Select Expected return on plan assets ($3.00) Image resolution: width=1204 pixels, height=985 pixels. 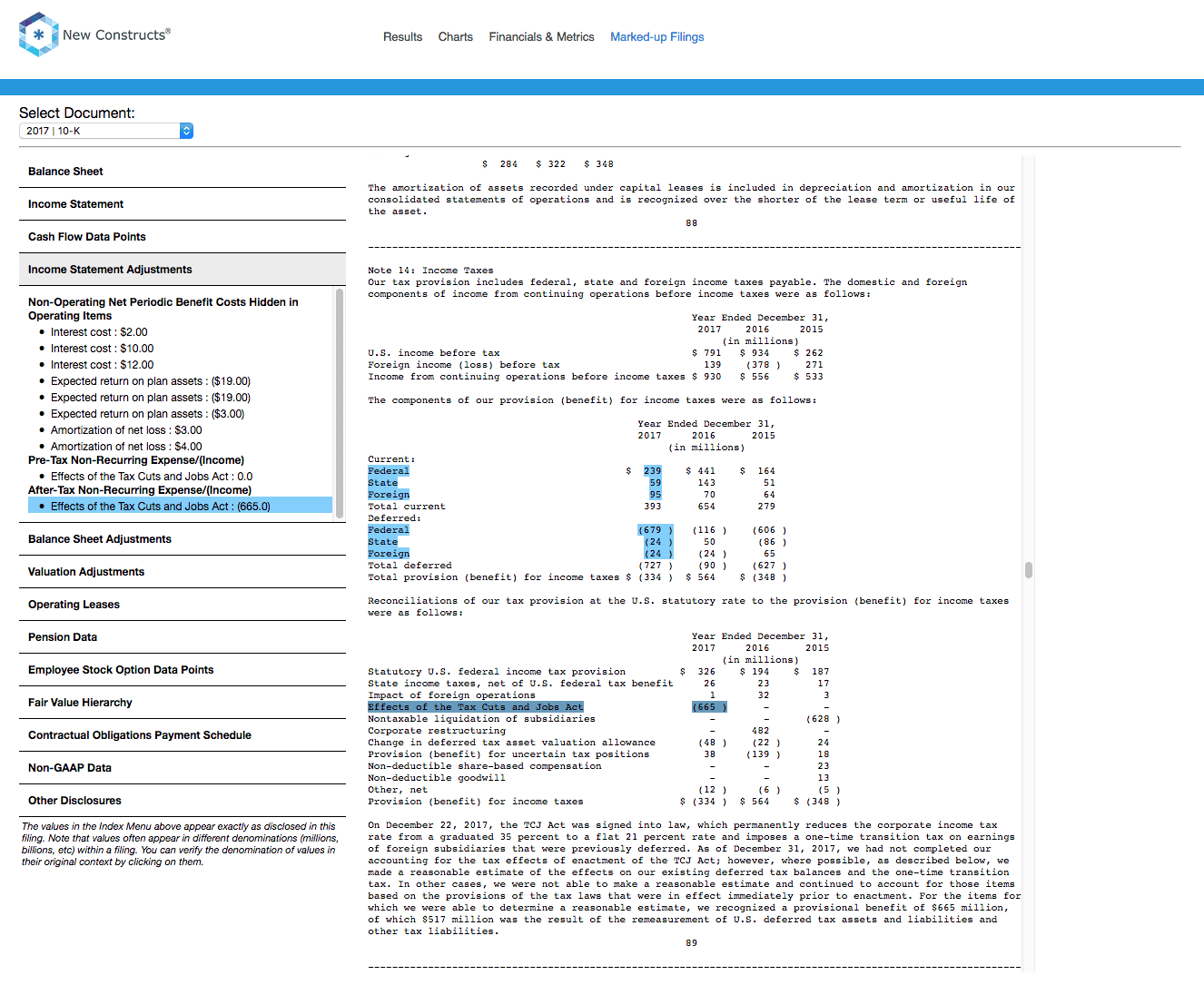(147, 414)
